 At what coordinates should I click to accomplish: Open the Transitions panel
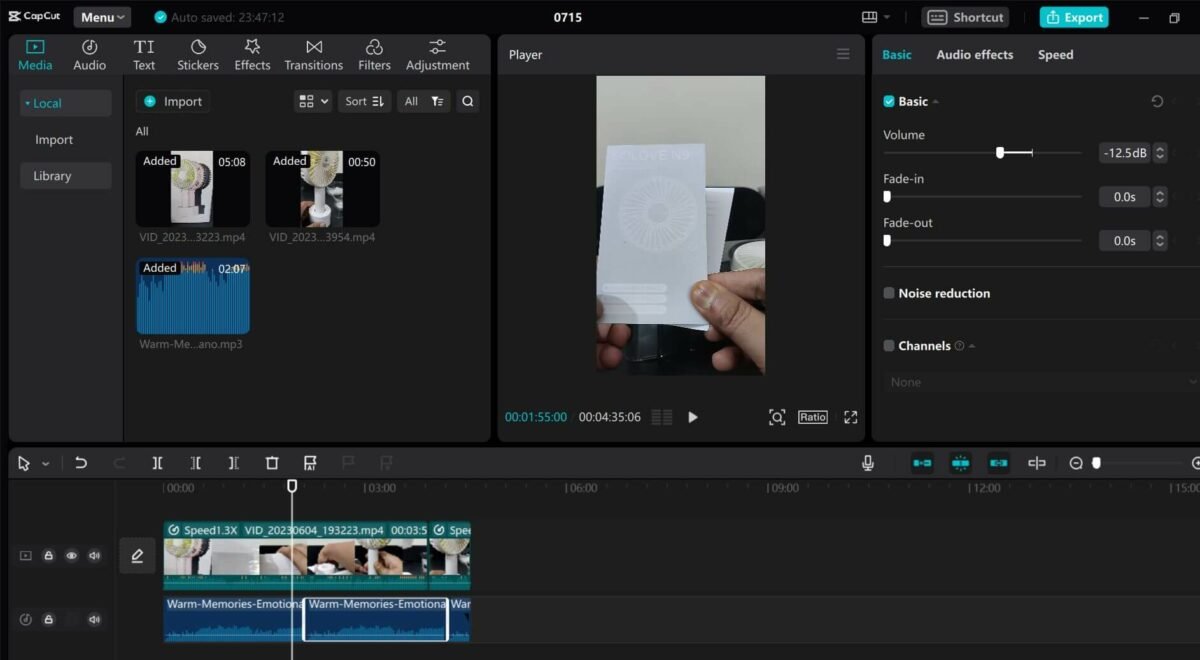pyautogui.click(x=313, y=54)
